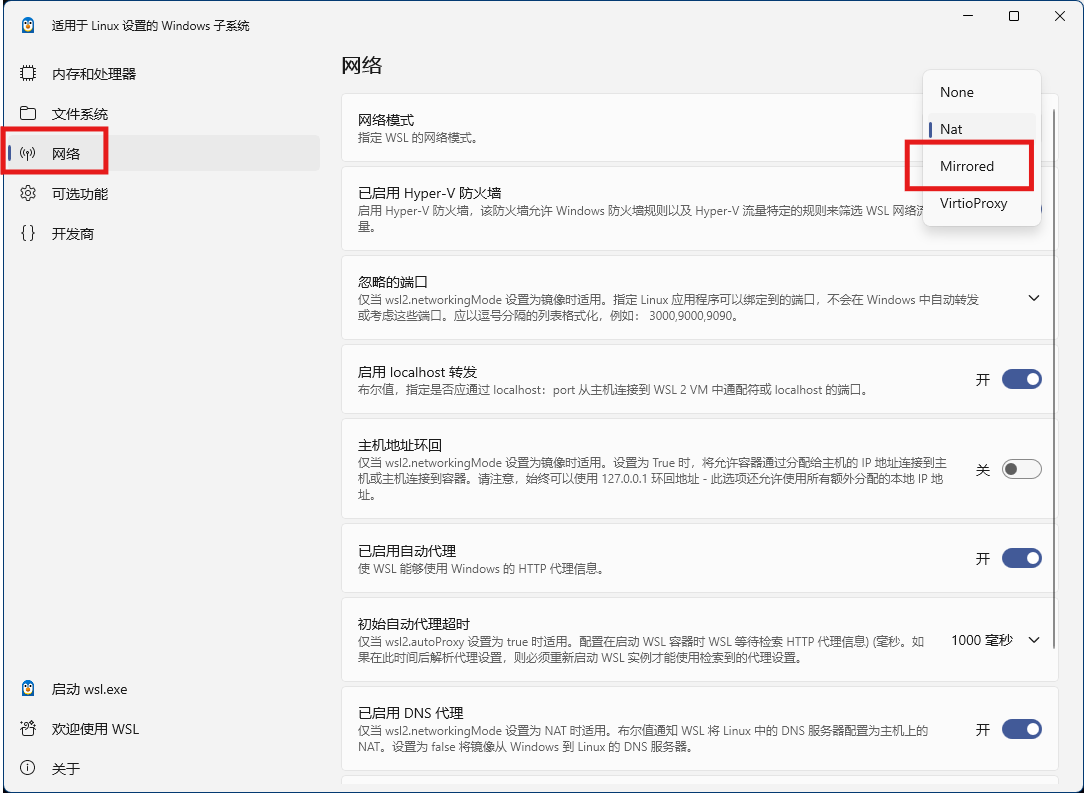Choose Nat in the network mode list
The height and width of the screenshot is (793, 1084).
point(981,129)
